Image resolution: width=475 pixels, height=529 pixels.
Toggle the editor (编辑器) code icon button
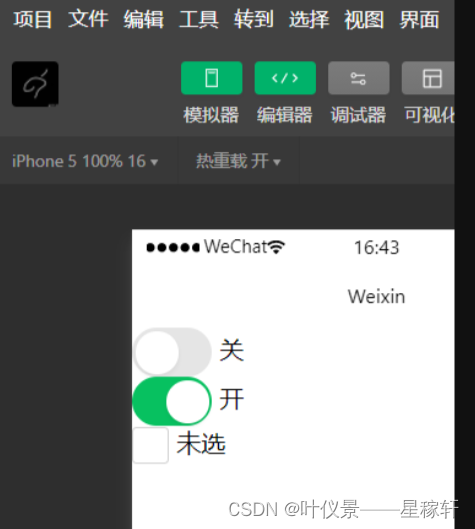285,78
